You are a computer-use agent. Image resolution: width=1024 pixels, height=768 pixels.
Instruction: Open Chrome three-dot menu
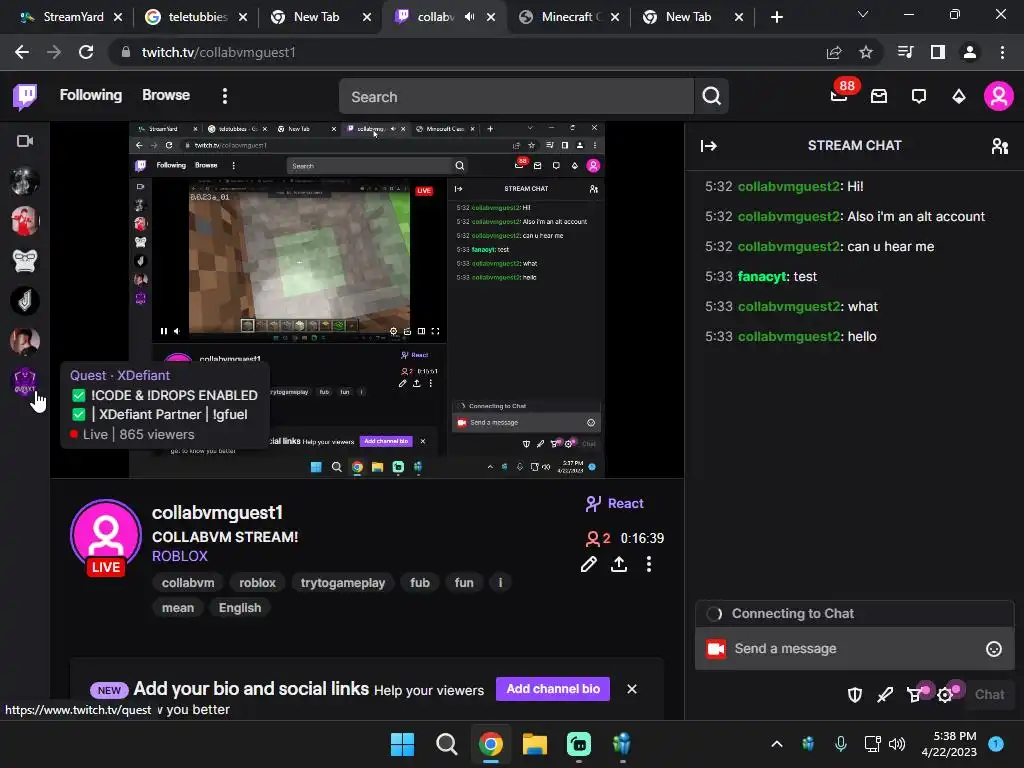point(1002,52)
